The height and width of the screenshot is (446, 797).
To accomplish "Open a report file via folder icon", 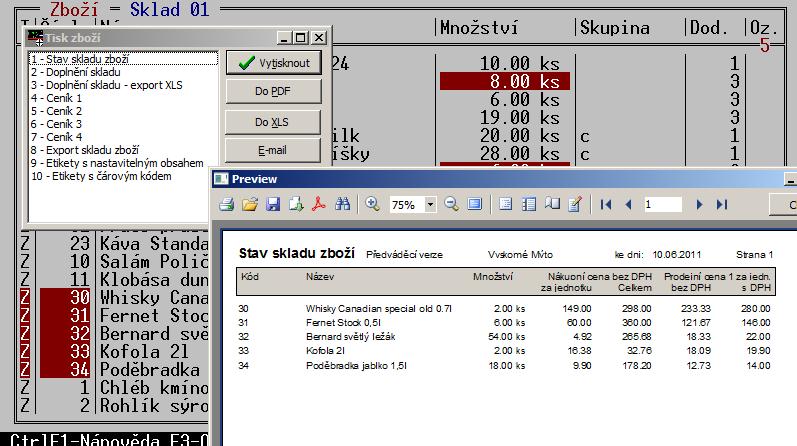I will tap(250, 204).
